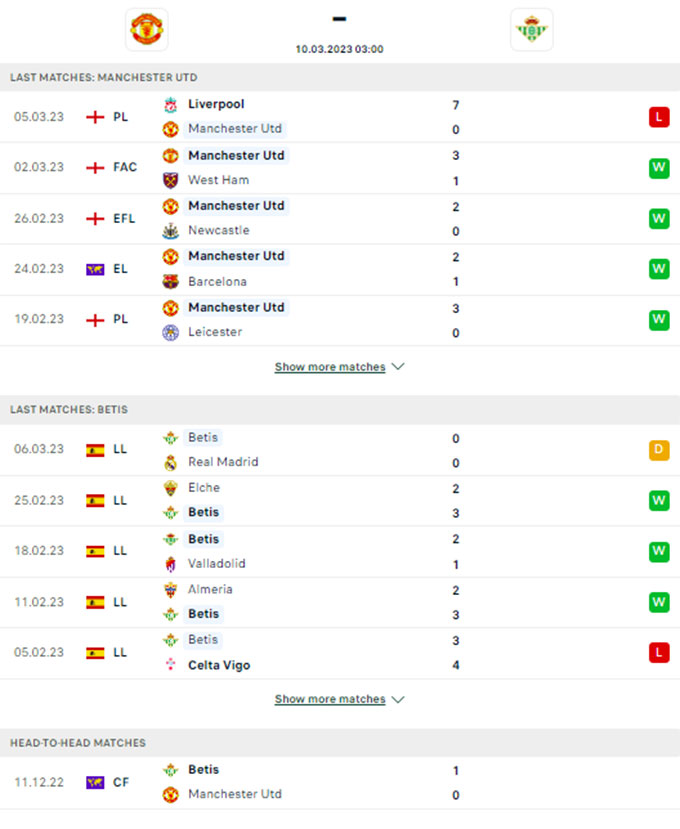Click the Liverpool team logo
This screenshot has height=829, width=680.
click(x=171, y=104)
